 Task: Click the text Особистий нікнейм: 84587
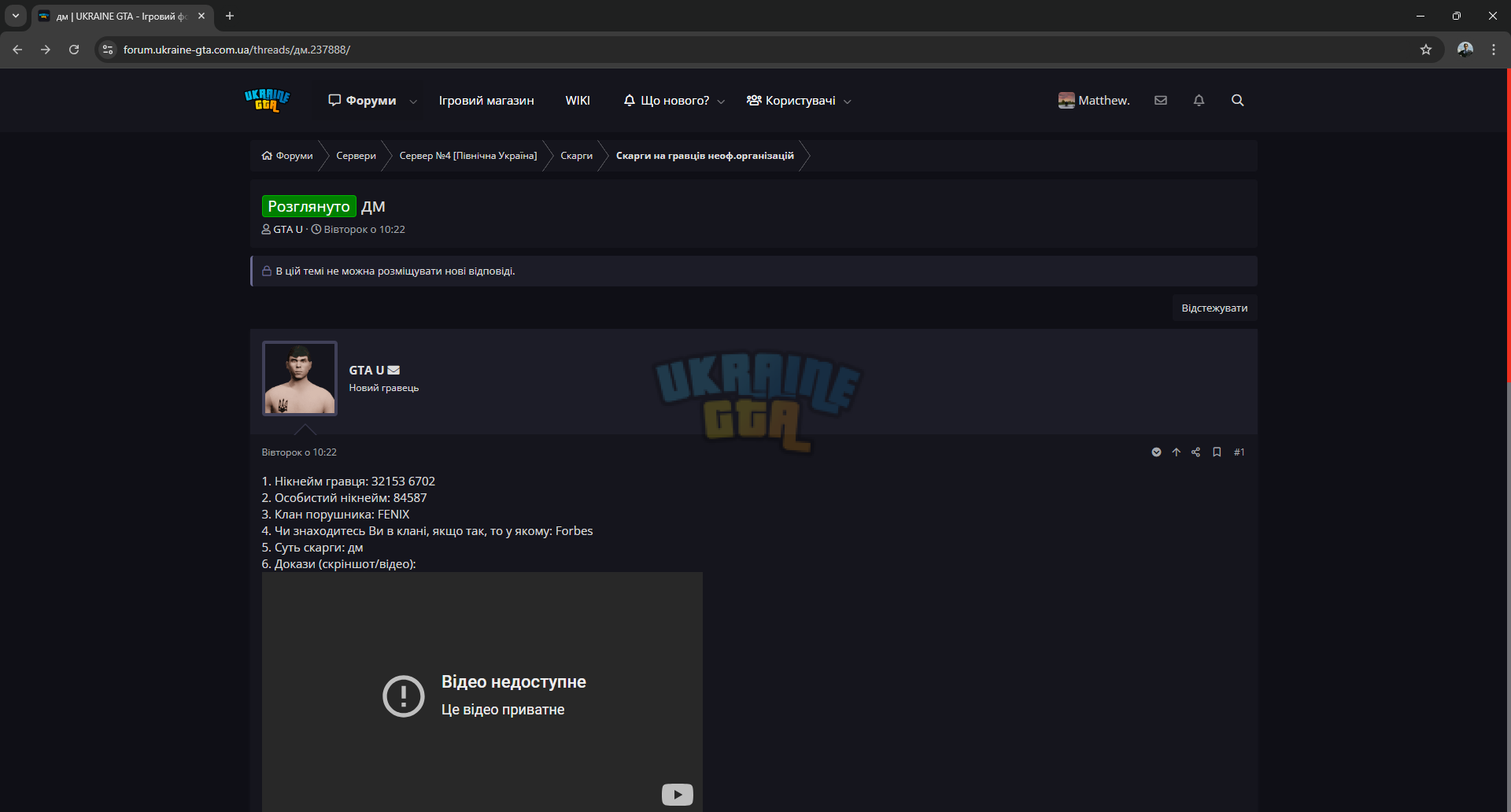[351, 498]
